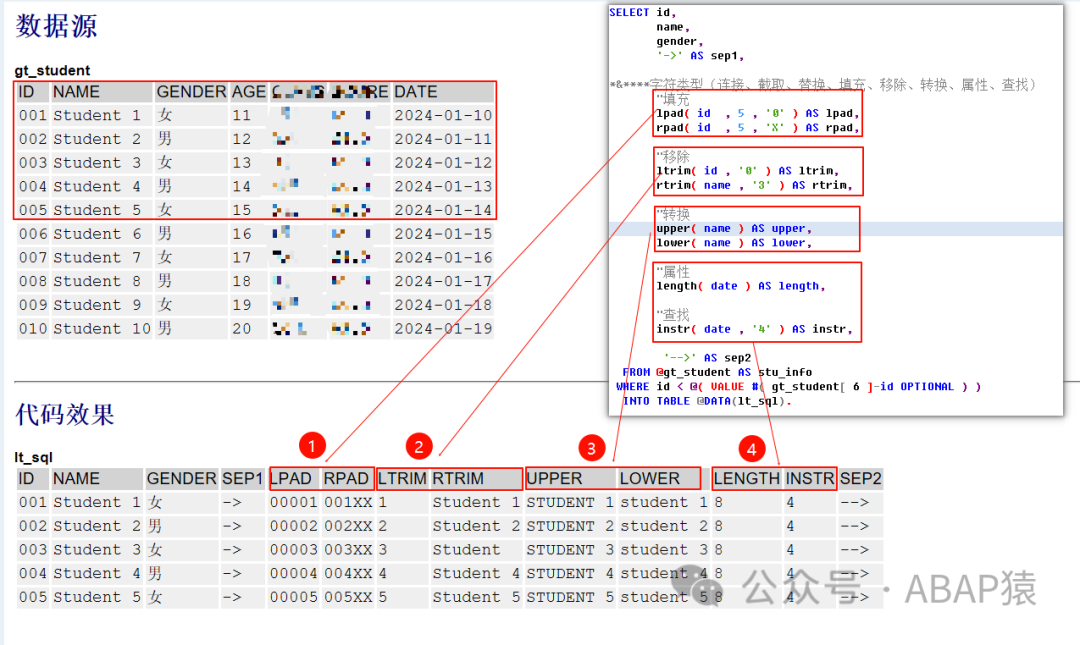Click the RTRIM column header
This screenshot has height=645, width=1080.
(x=458, y=478)
